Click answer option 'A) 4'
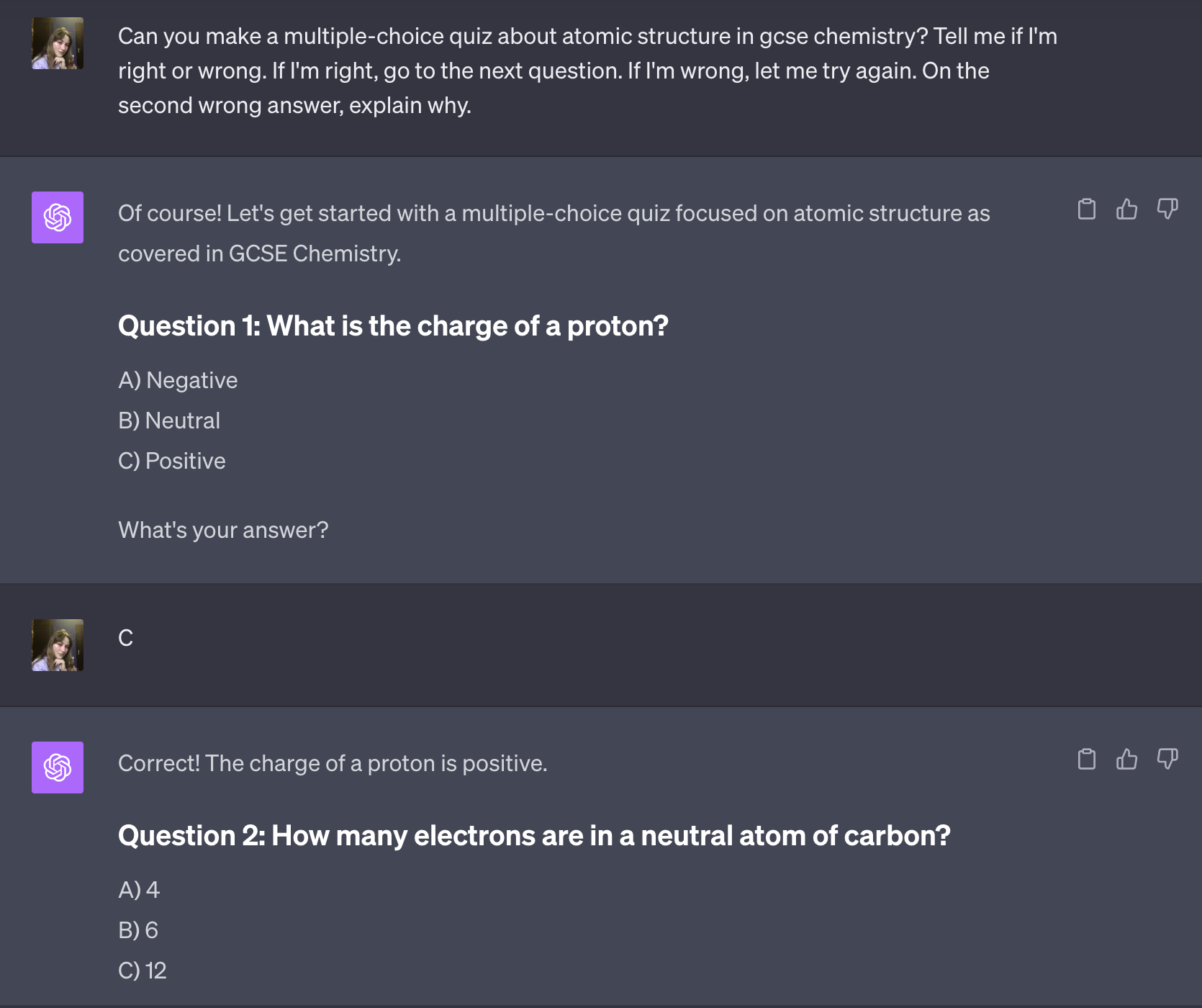This screenshot has height=1008, width=1202. (x=139, y=890)
